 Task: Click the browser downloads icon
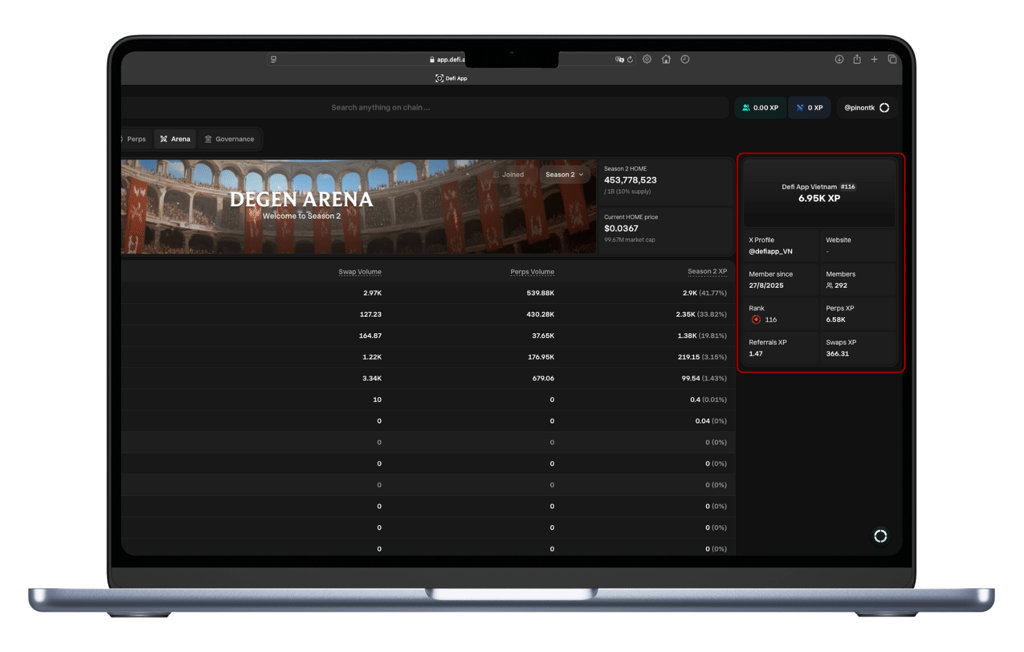839,59
